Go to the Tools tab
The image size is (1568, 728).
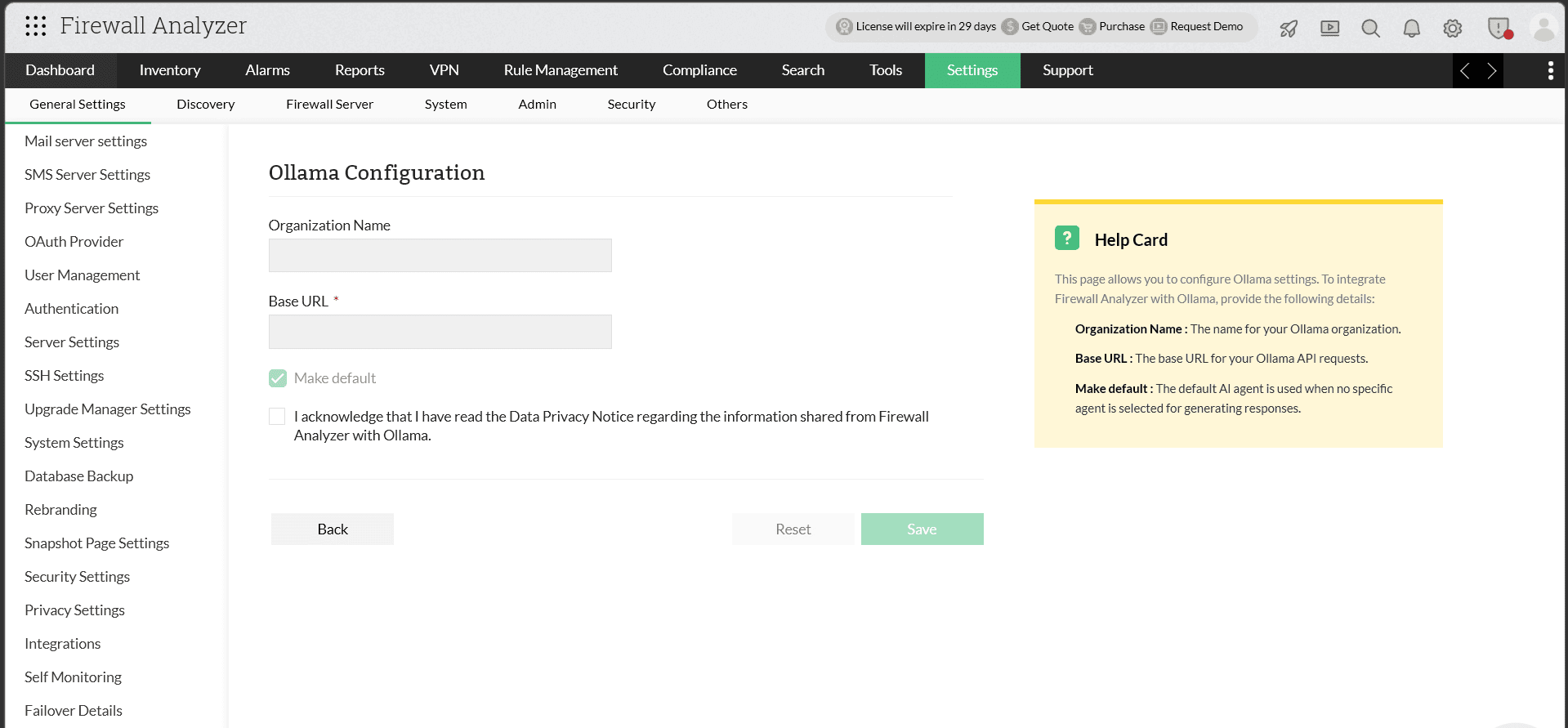click(886, 70)
